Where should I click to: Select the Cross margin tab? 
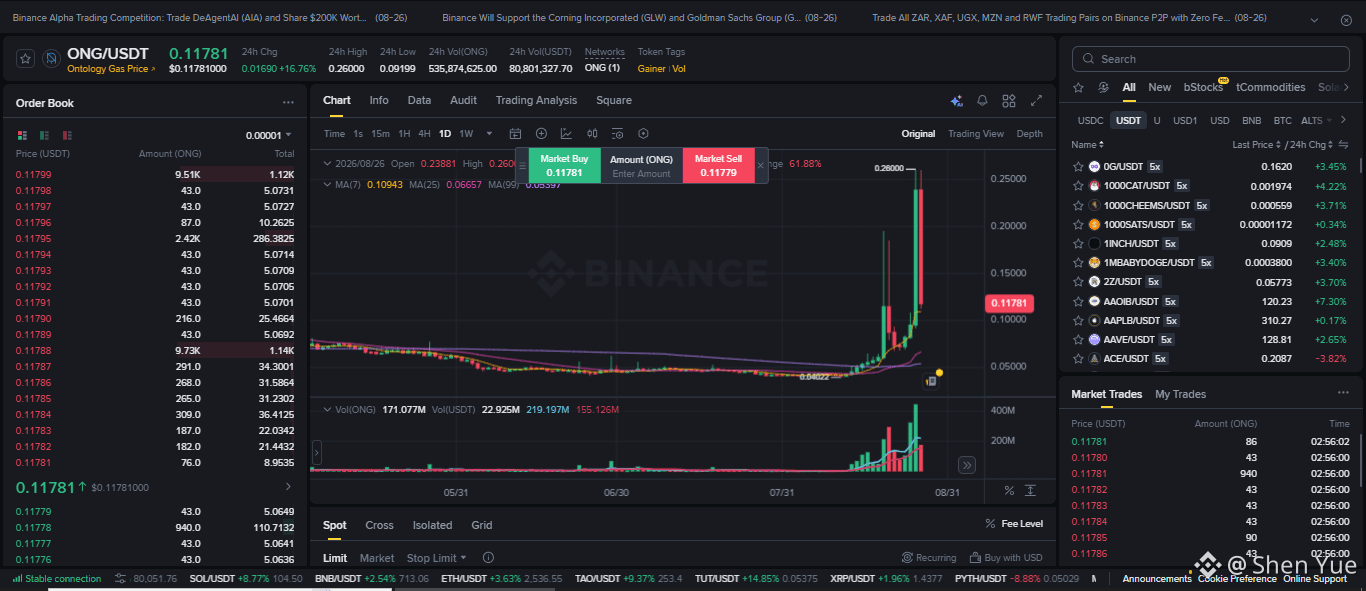pyautogui.click(x=379, y=525)
